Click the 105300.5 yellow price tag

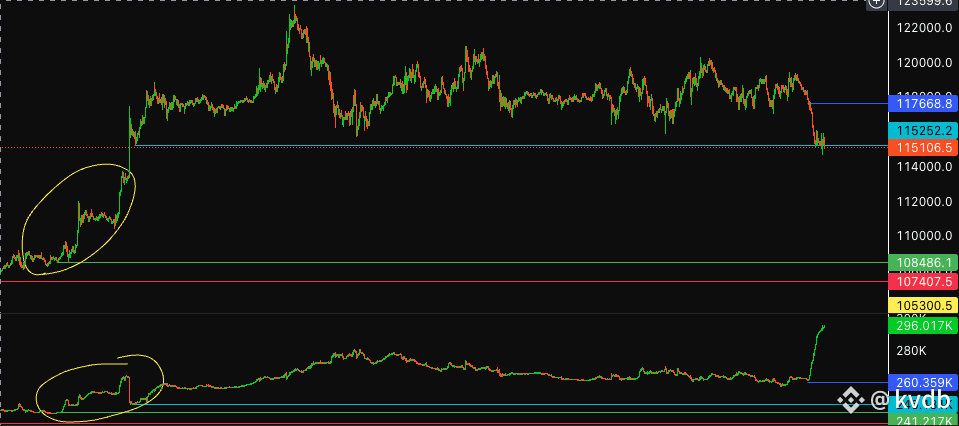922,305
